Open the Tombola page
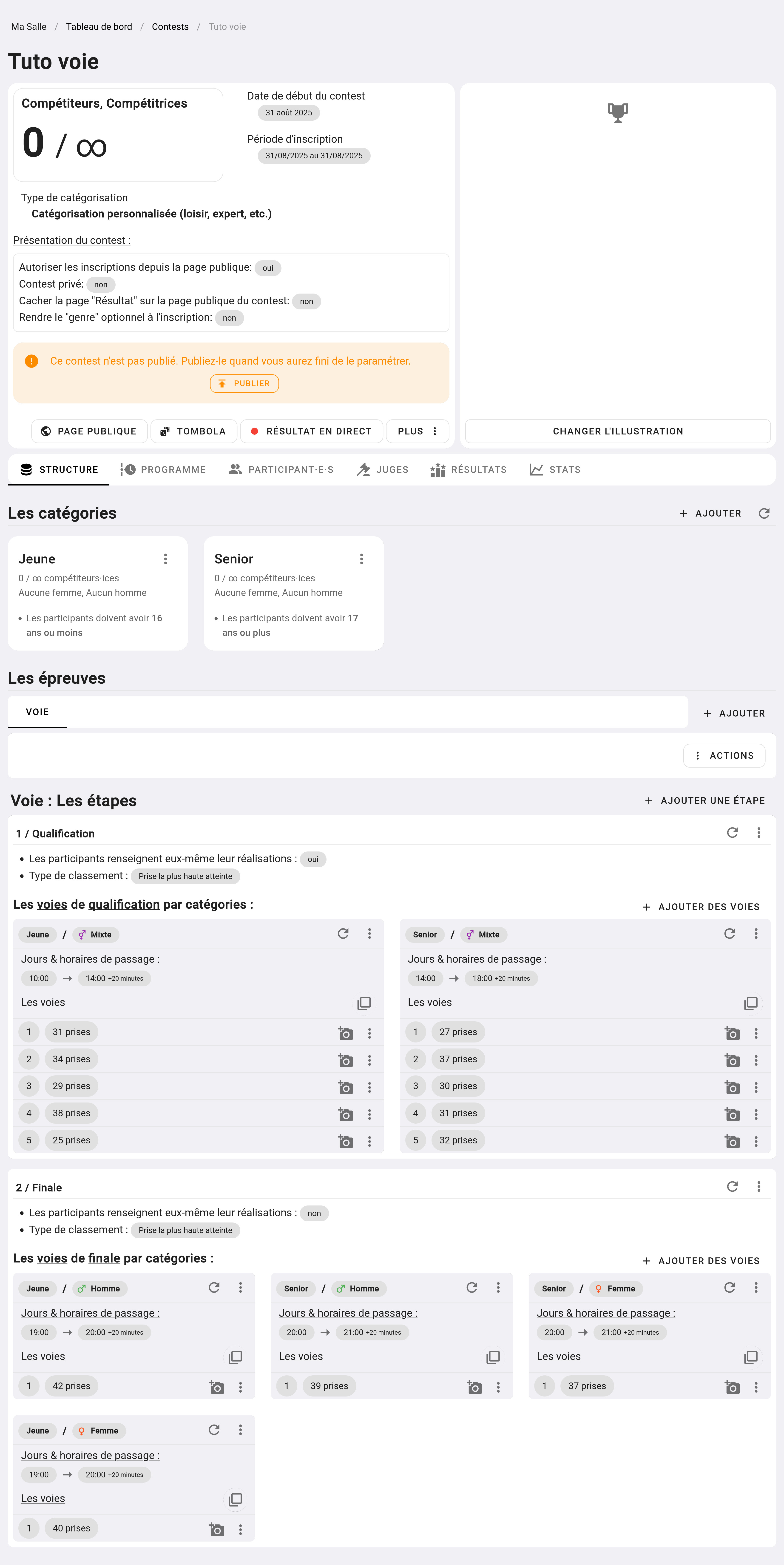 [193, 431]
